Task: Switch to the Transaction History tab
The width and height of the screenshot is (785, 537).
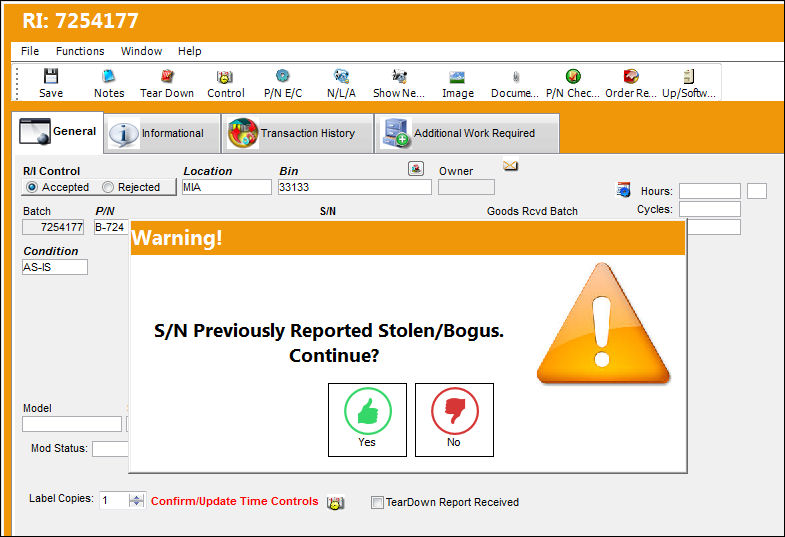Action: coord(297,133)
